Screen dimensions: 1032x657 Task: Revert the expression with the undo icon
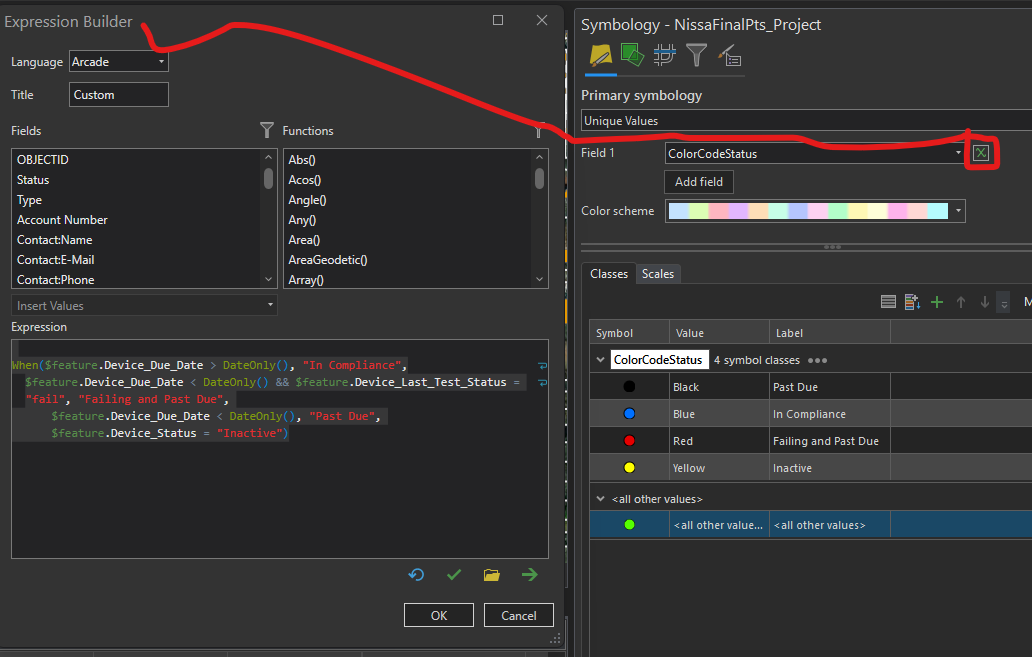click(417, 575)
